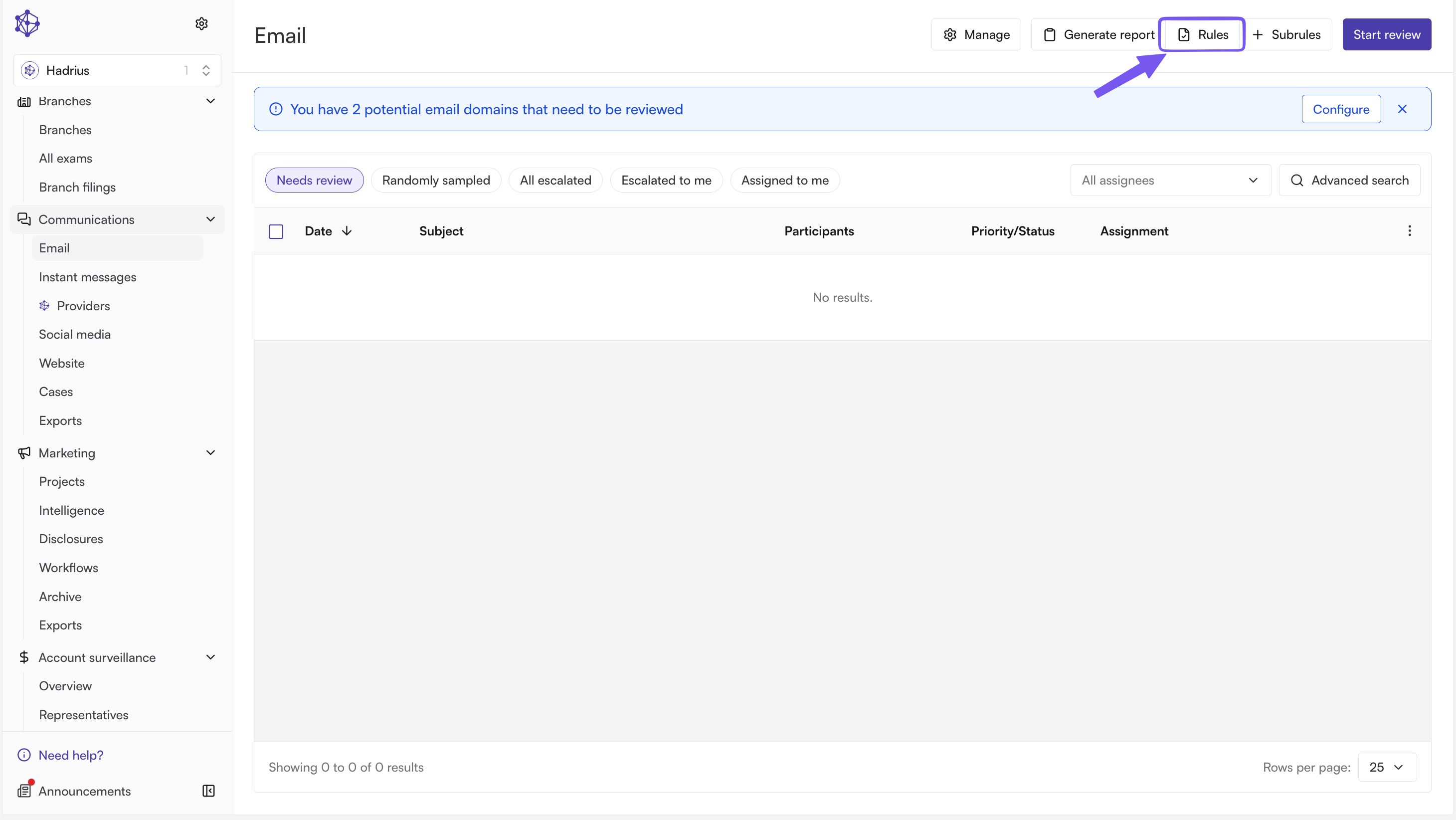
Task: Dismiss the email domains review banner
Action: (1402, 109)
